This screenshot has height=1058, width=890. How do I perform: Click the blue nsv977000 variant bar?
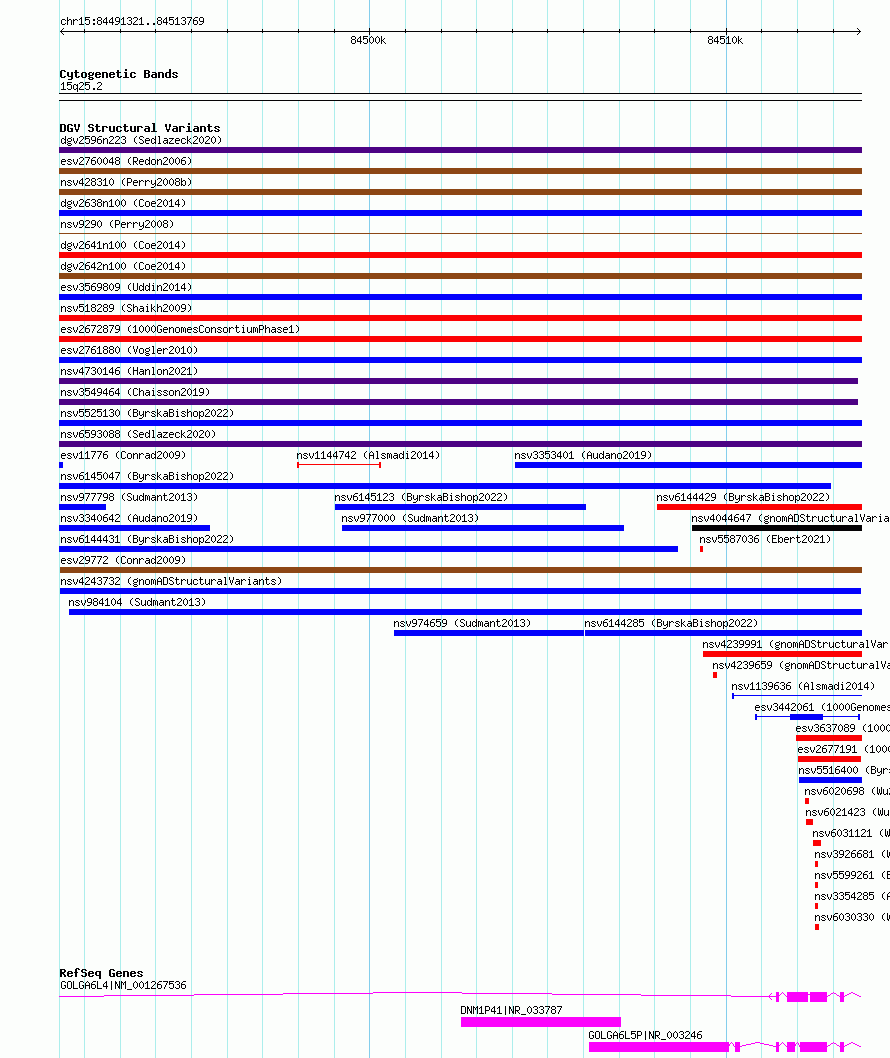click(x=482, y=528)
